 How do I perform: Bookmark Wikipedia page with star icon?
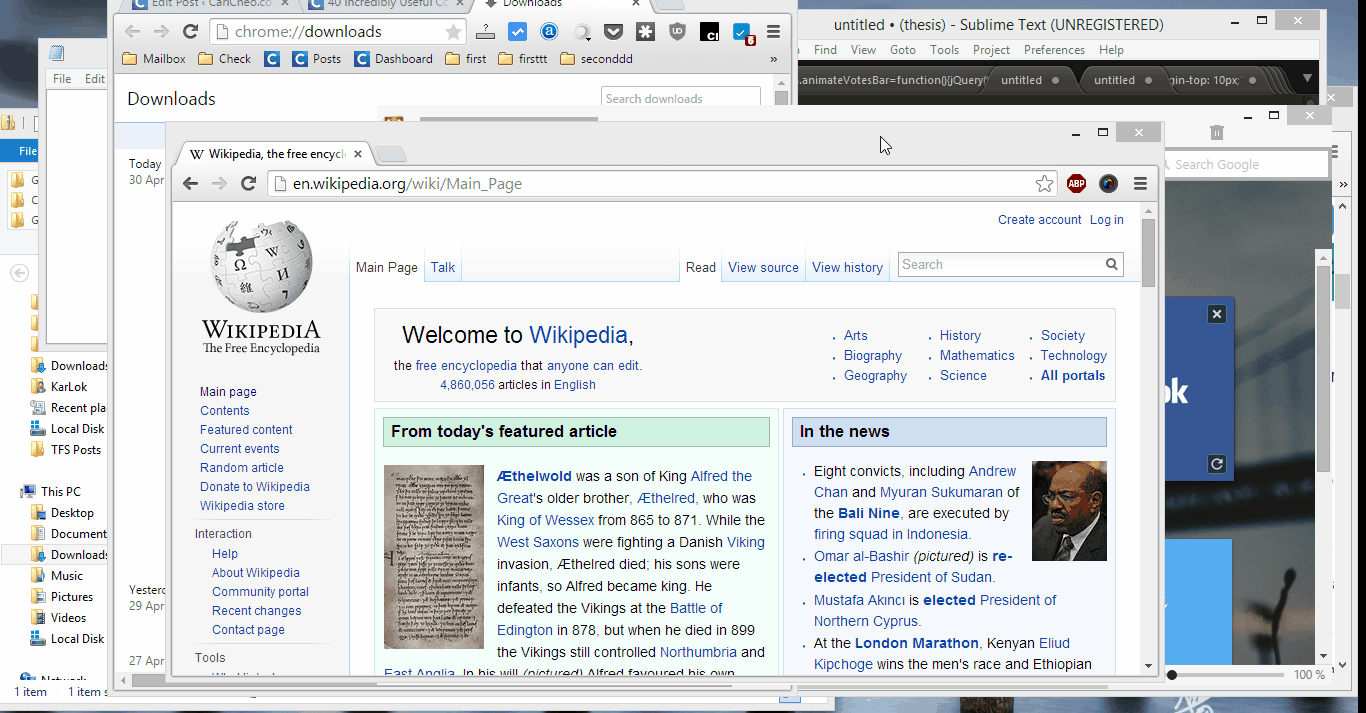point(1044,183)
